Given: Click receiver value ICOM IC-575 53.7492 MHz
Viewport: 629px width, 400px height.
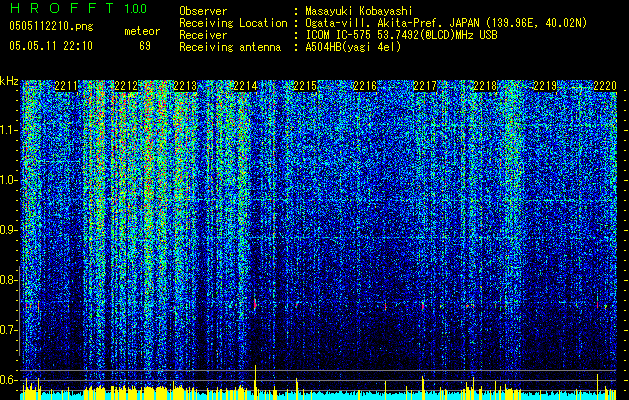Looking at the screenshot, I should coord(401,35).
